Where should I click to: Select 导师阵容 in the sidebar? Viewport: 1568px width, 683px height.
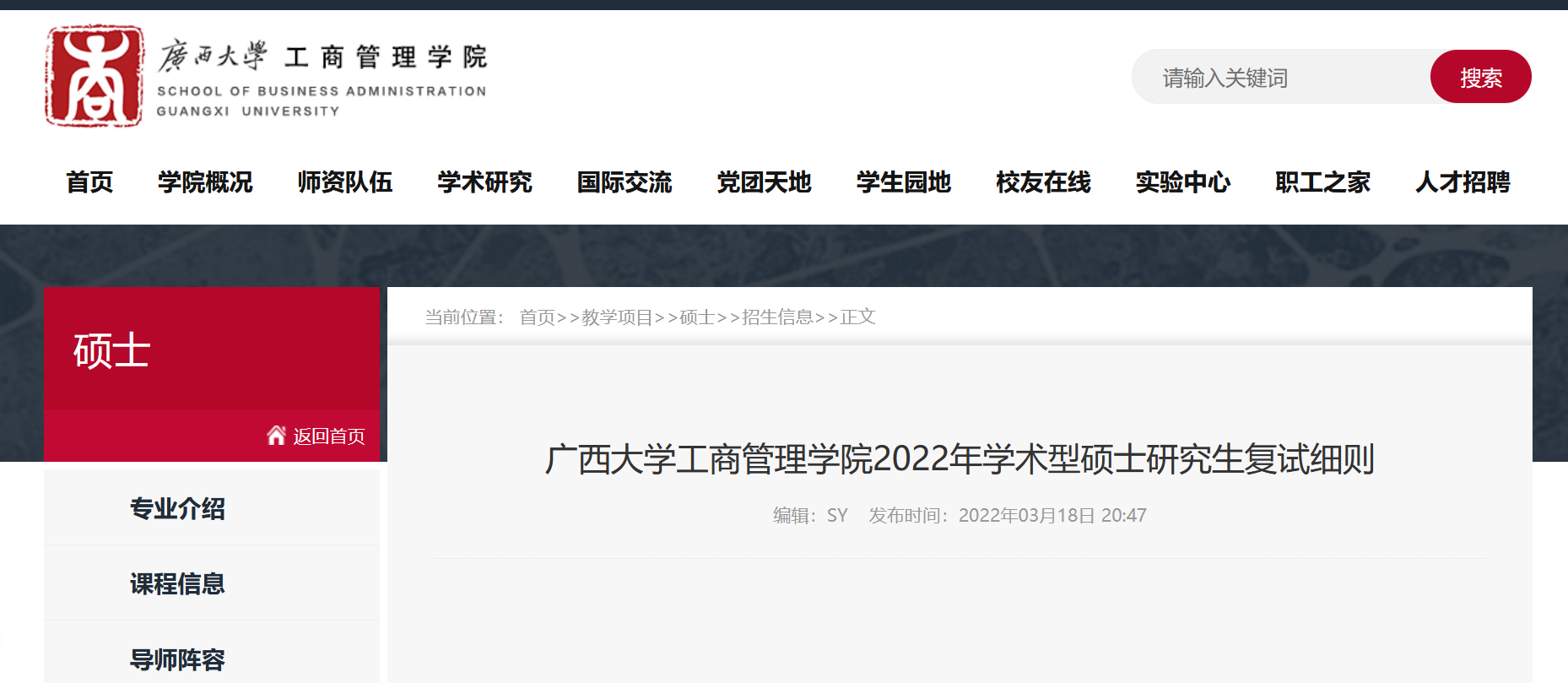(x=177, y=659)
